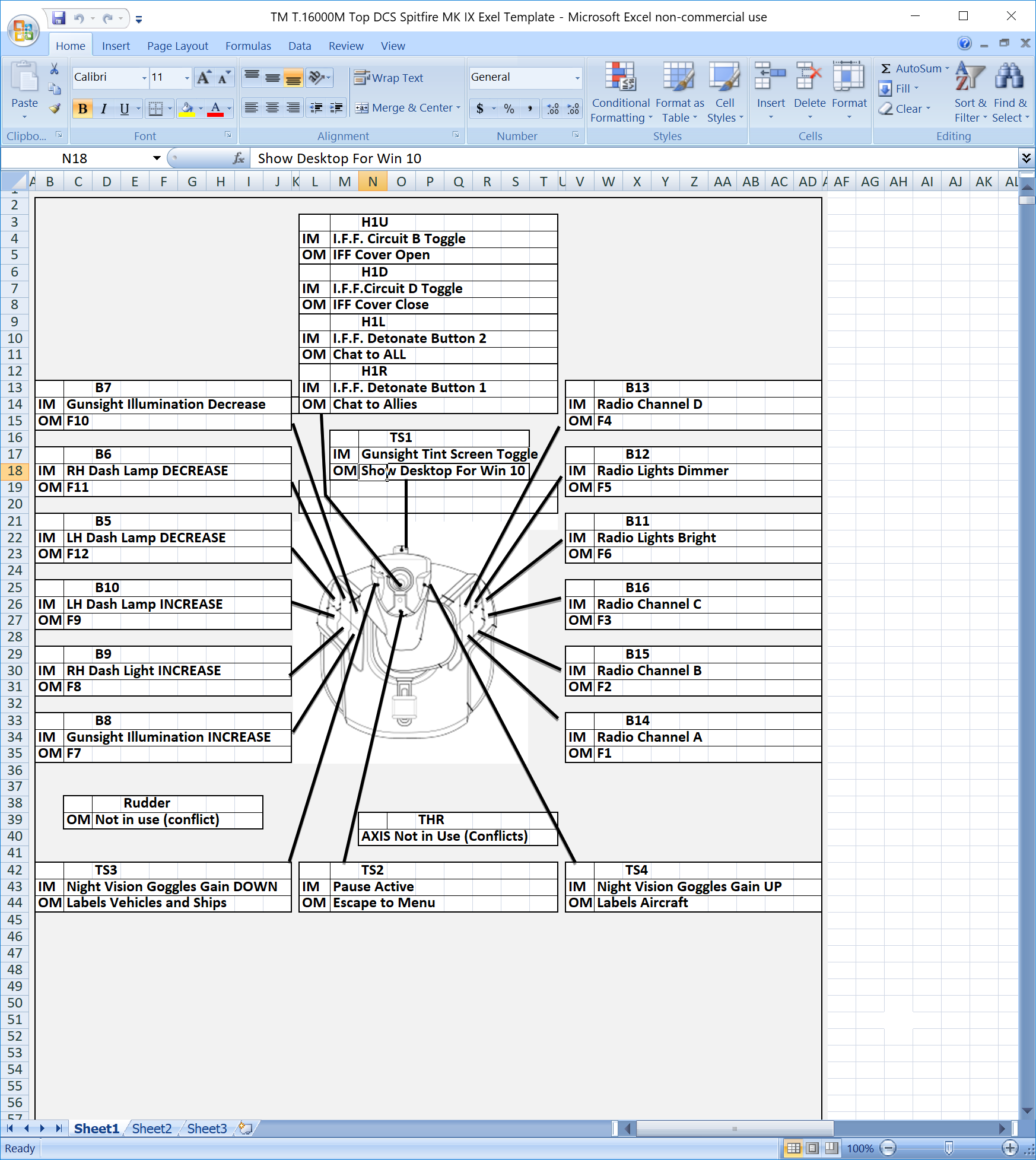Screen dimensions: 1036x1160
Task: Open the font size dropdown
Action: coord(187,78)
